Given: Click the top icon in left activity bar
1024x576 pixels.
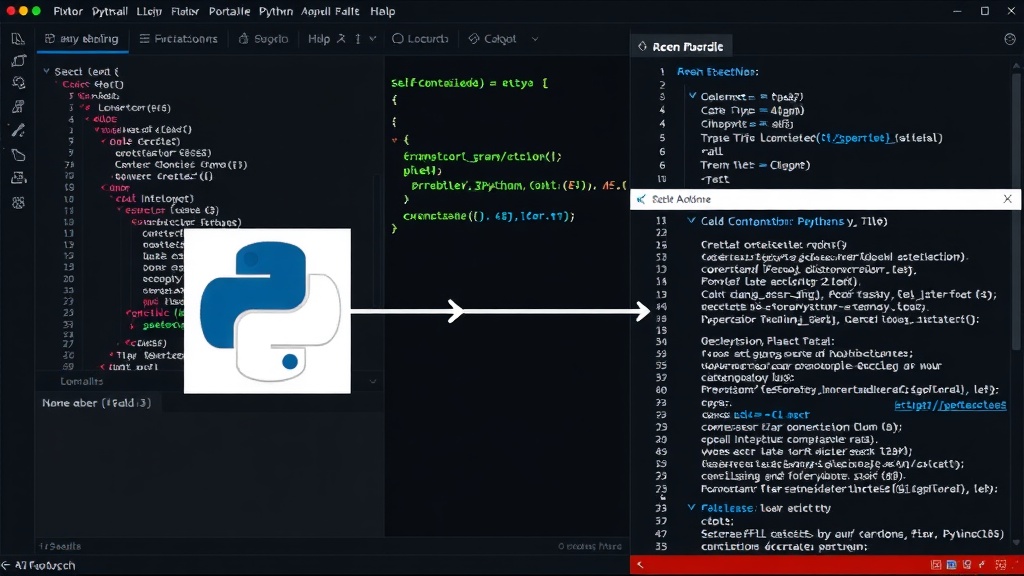Looking at the screenshot, I should tap(18, 39).
